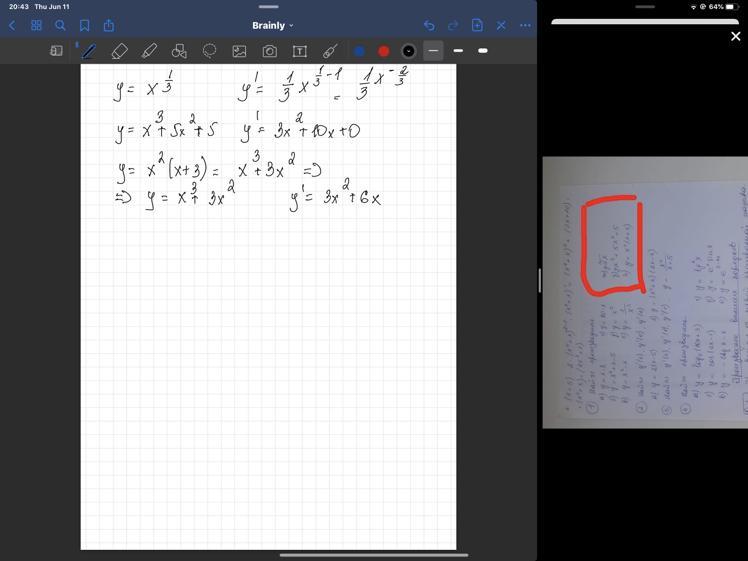The height and width of the screenshot is (561, 748).
Task: Select the thinnest stroke width
Action: pyautogui.click(x=433, y=51)
